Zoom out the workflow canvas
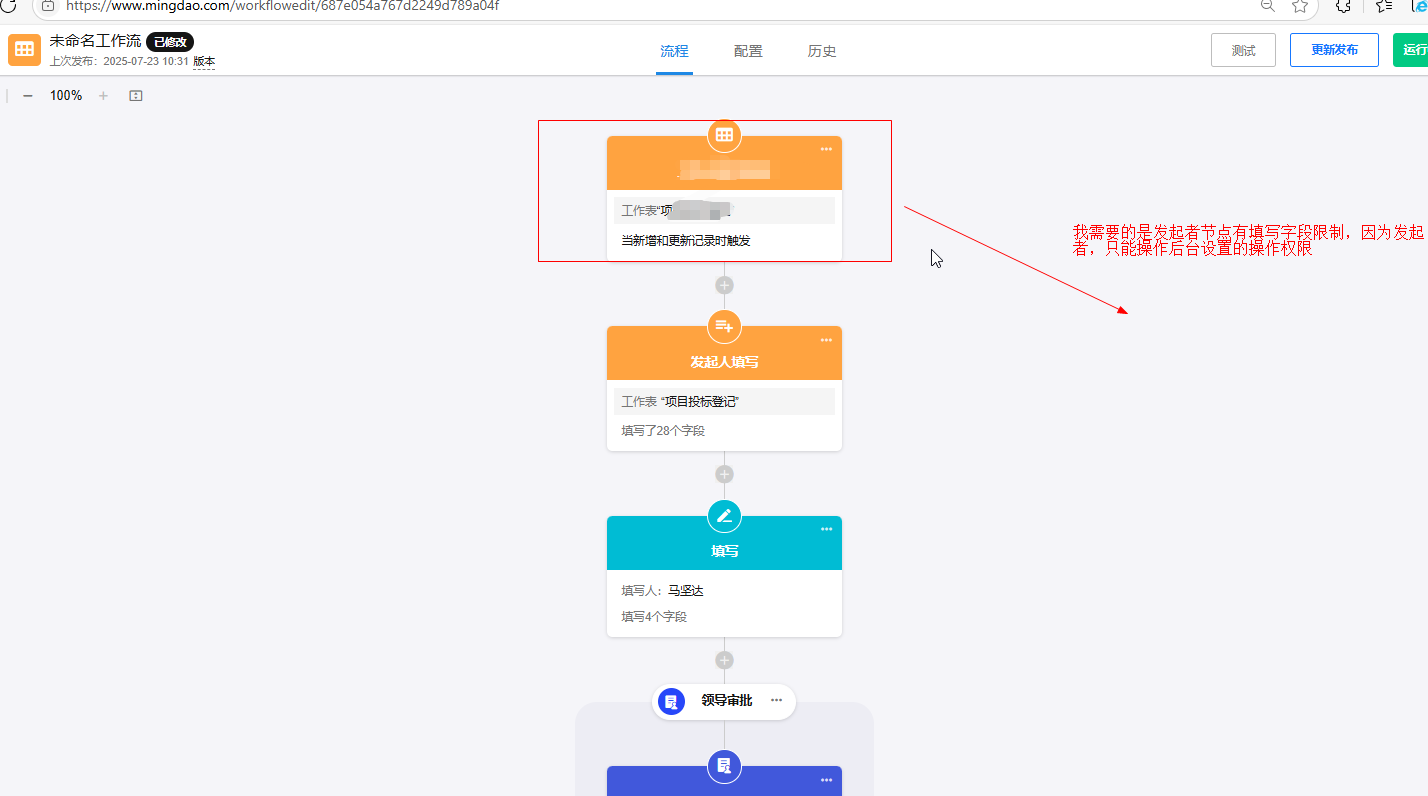 point(28,96)
